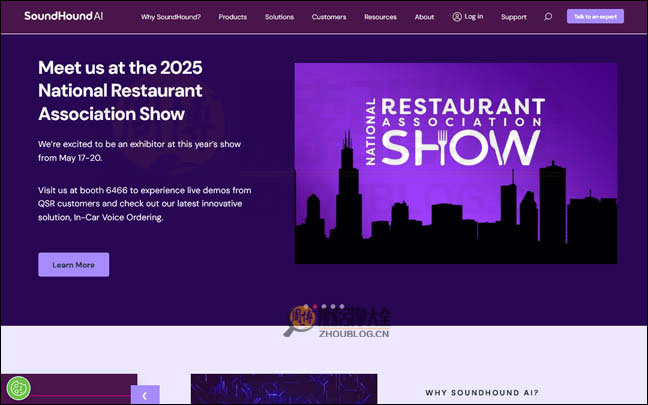
Task: Select the middle carousel dot
Action: (x=324, y=307)
